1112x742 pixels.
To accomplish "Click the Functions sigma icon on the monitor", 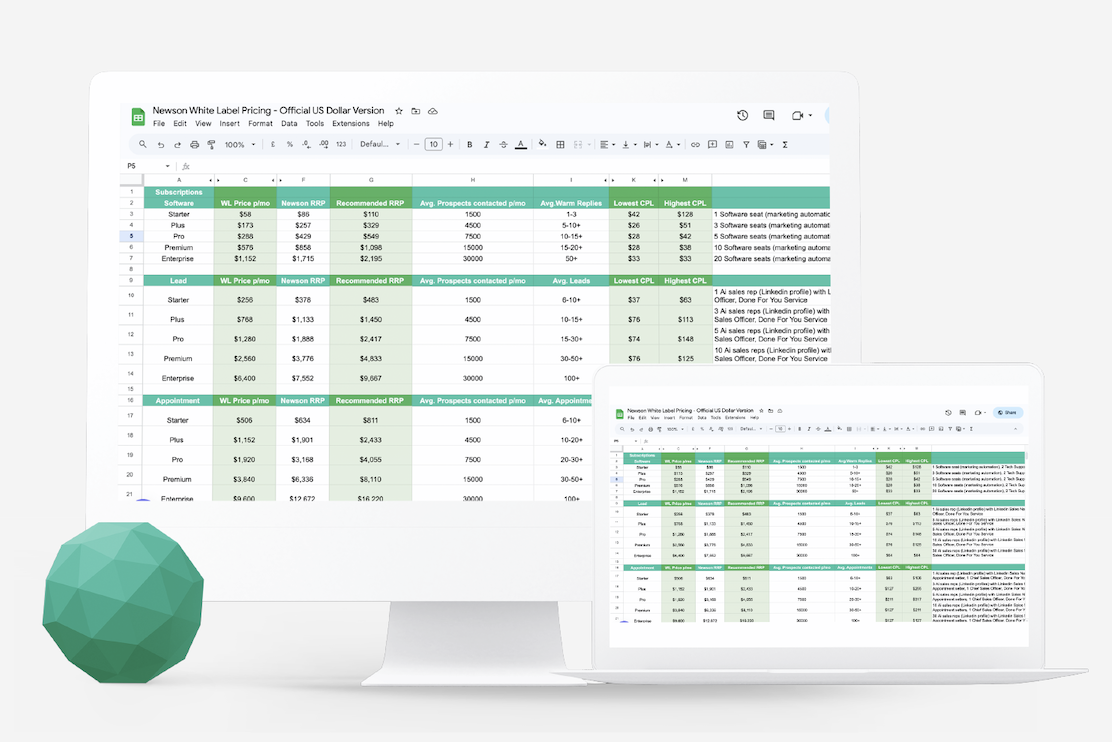I will point(785,145).
